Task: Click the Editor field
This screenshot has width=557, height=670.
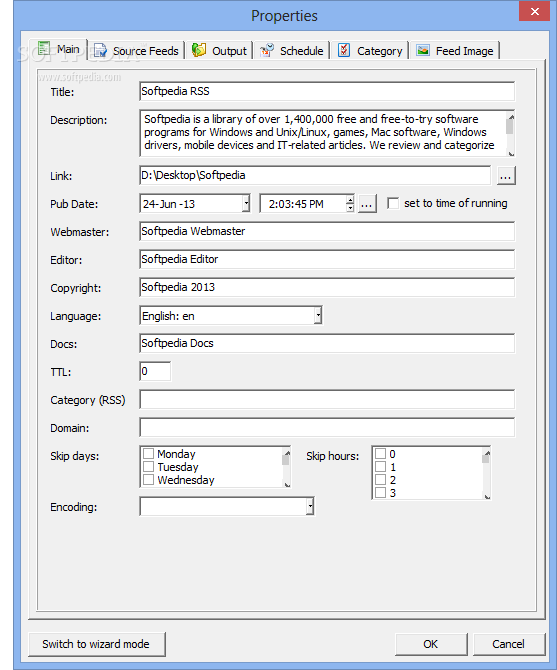Action: 327,259
